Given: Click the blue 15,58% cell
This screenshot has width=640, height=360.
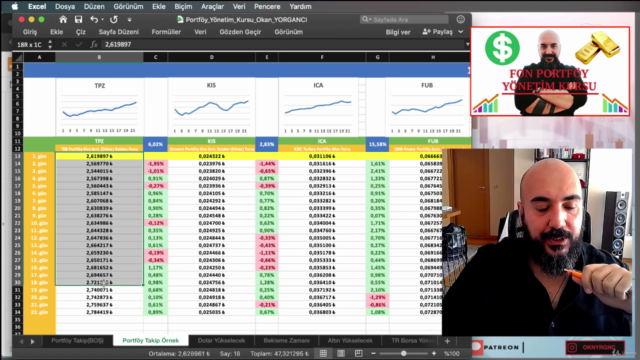Looking at the screenshot, I should pos(377,144).
